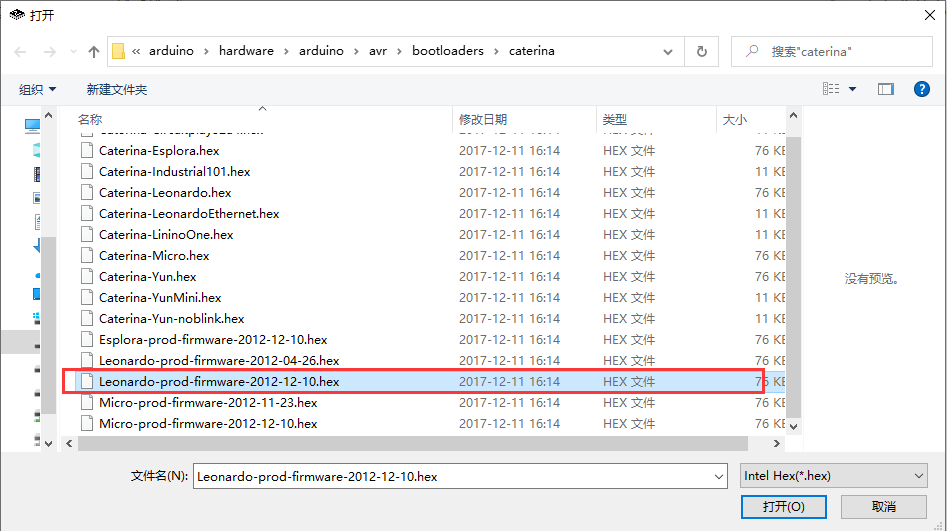Go back with the back arrow

click(x=20, y=52)
